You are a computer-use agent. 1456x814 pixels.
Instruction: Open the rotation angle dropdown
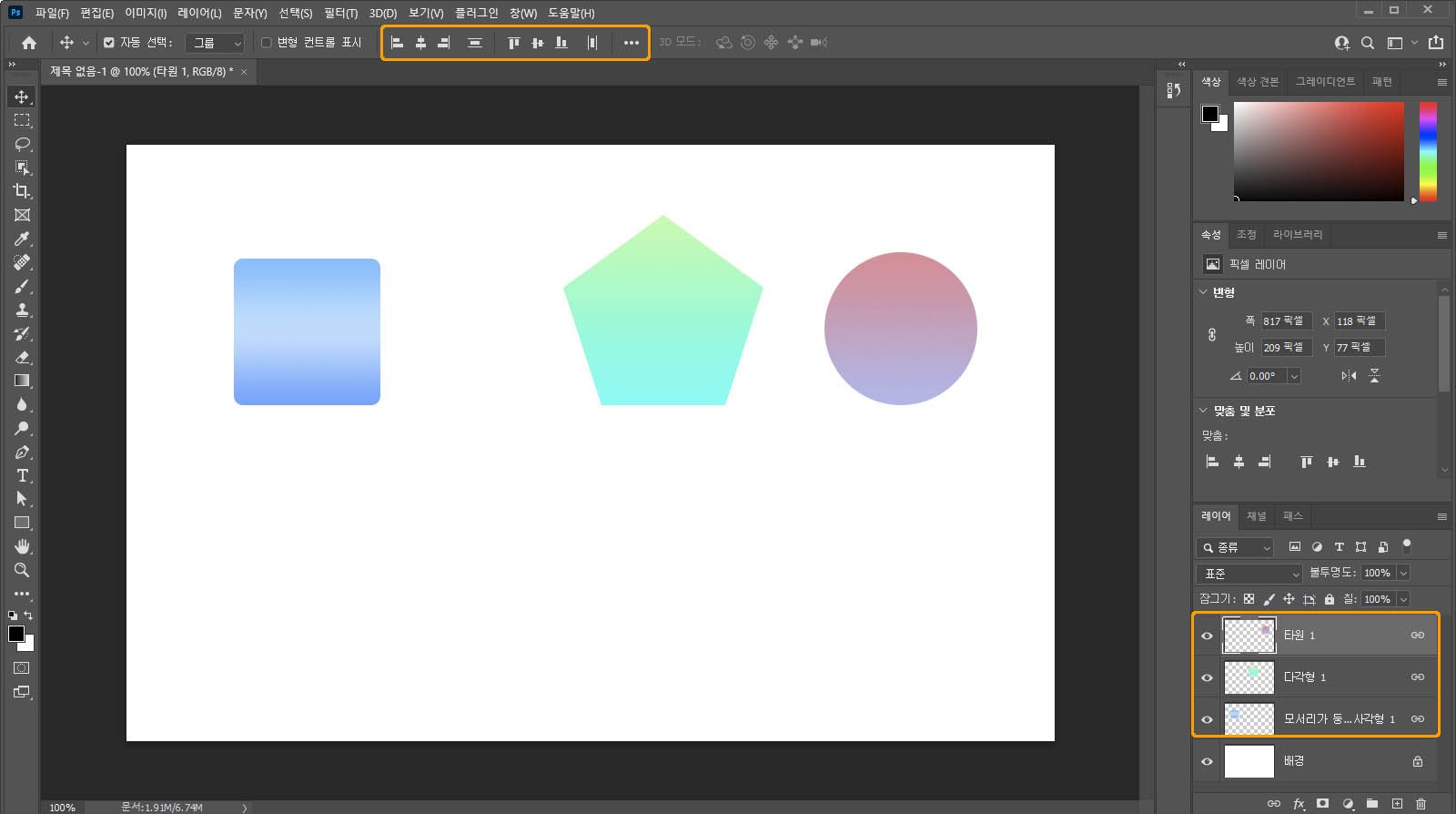coord(1294,376)
